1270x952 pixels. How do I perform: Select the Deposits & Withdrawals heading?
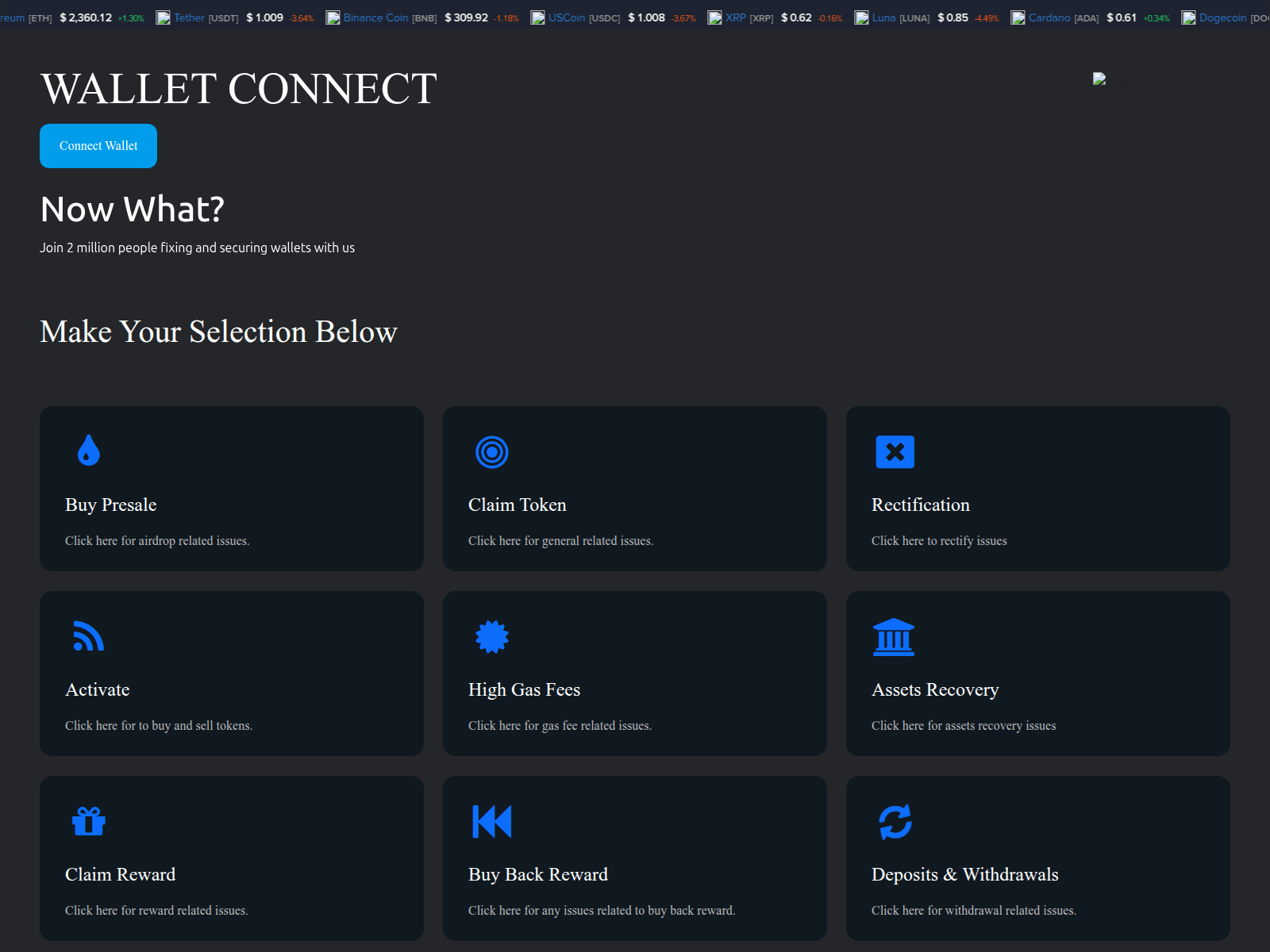pos(964,874)
